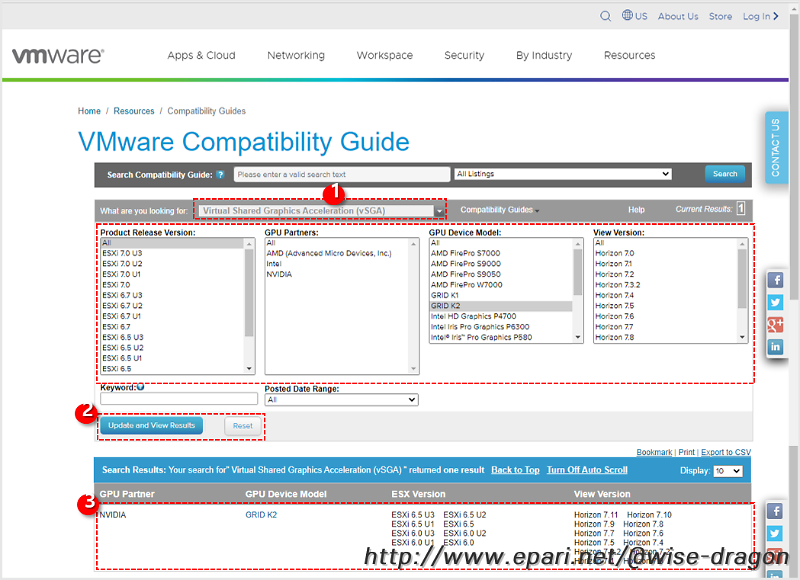The image size is (800, 580).
Task: Focus the compatibility guide search text field
Action: (342, 174)
